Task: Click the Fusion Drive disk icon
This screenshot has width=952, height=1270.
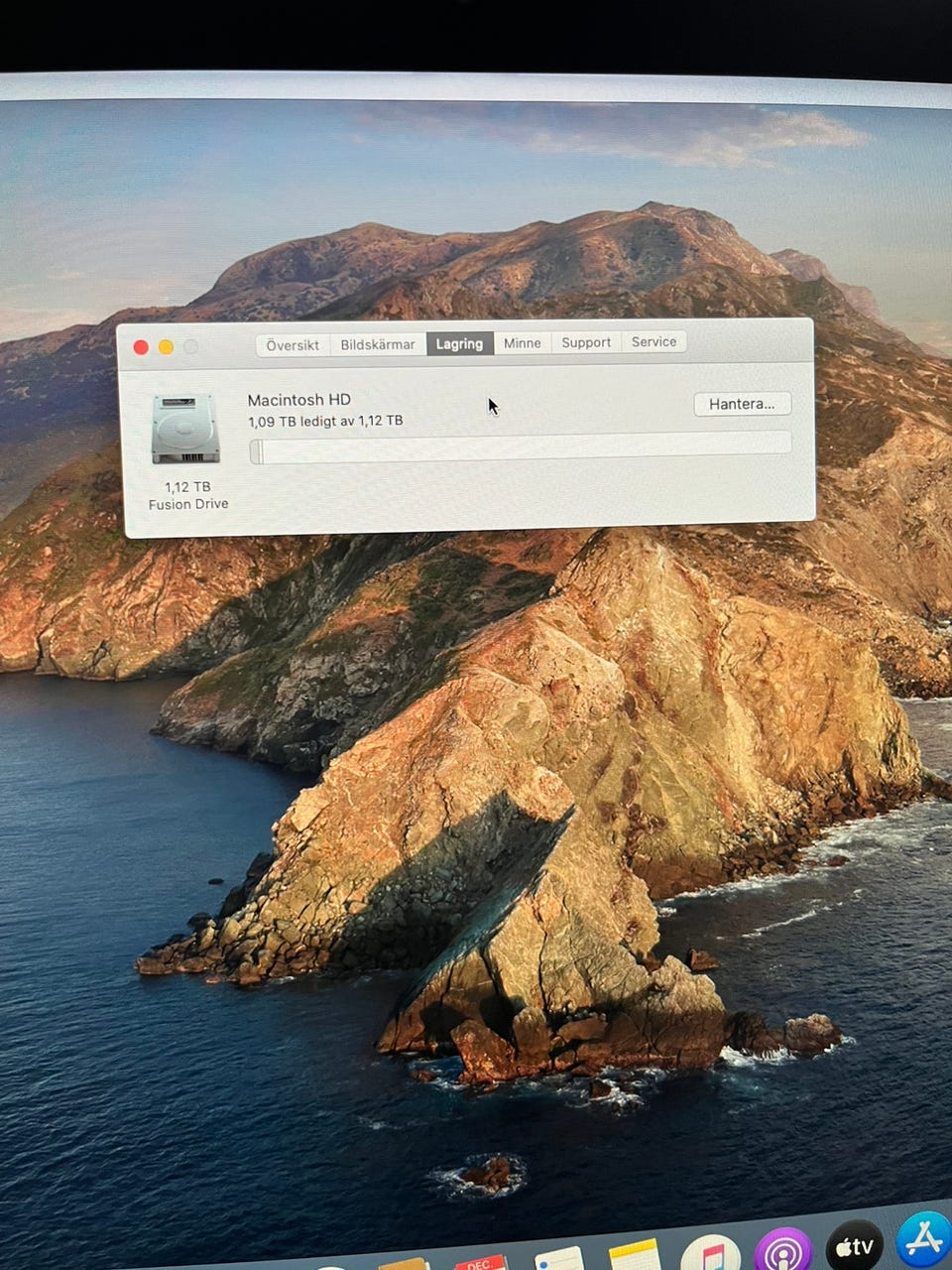Action: tap(185, 429)
